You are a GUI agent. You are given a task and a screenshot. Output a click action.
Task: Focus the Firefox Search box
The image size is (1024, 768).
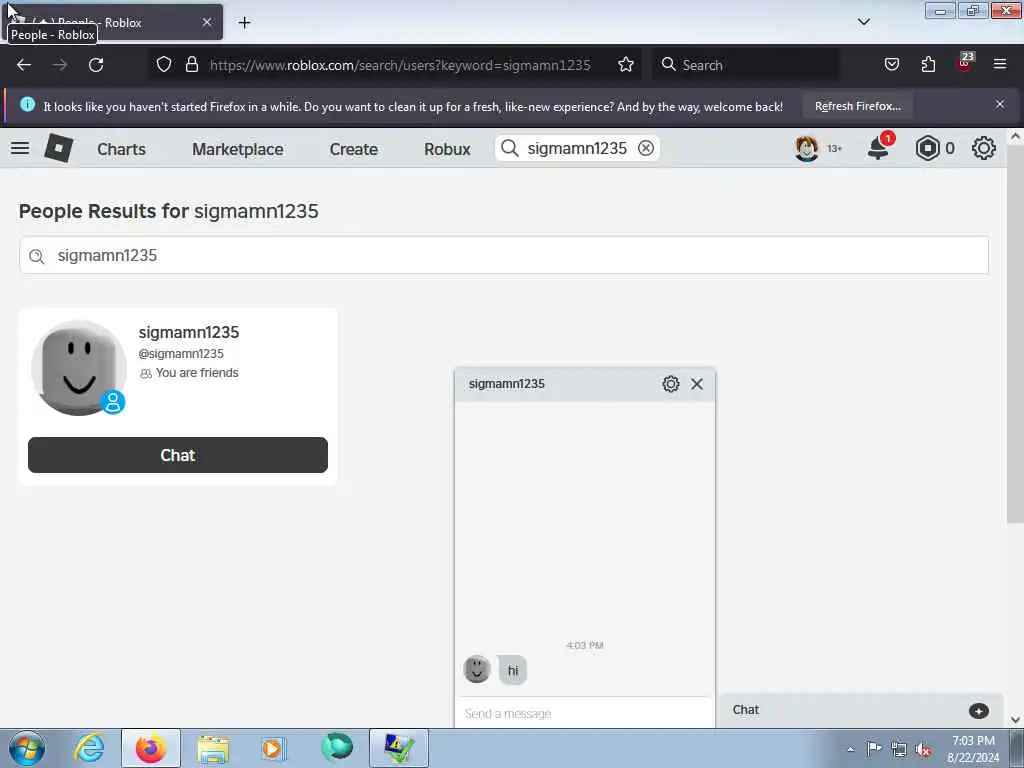pyautogui.click(x=748, y=65)
